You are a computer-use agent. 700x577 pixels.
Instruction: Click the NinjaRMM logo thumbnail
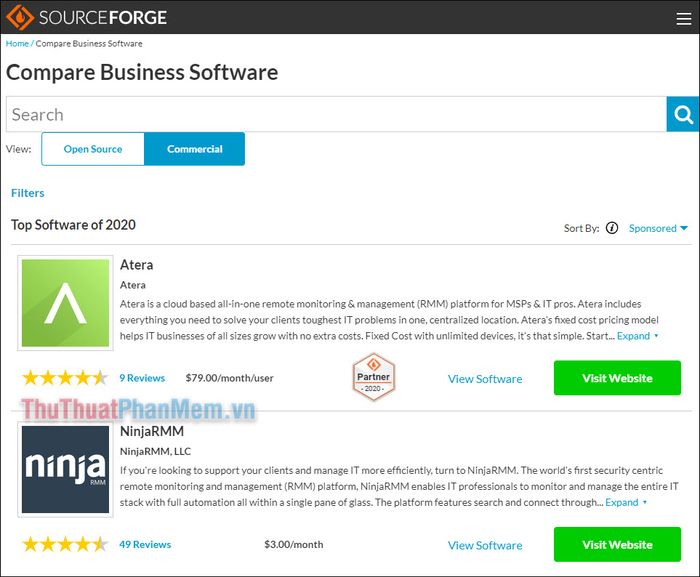coord(65,469)
